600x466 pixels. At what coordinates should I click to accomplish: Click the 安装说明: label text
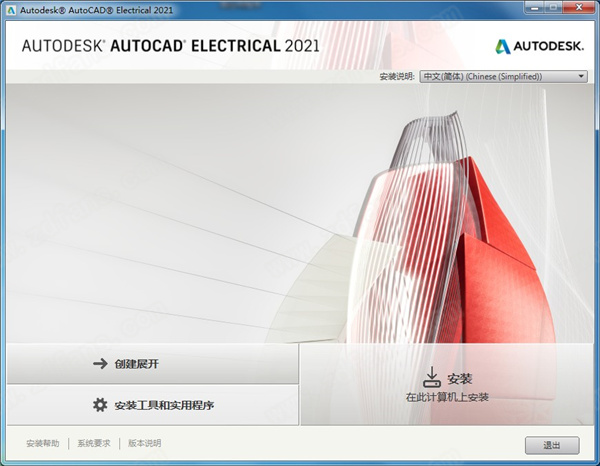tap(397, 77)
